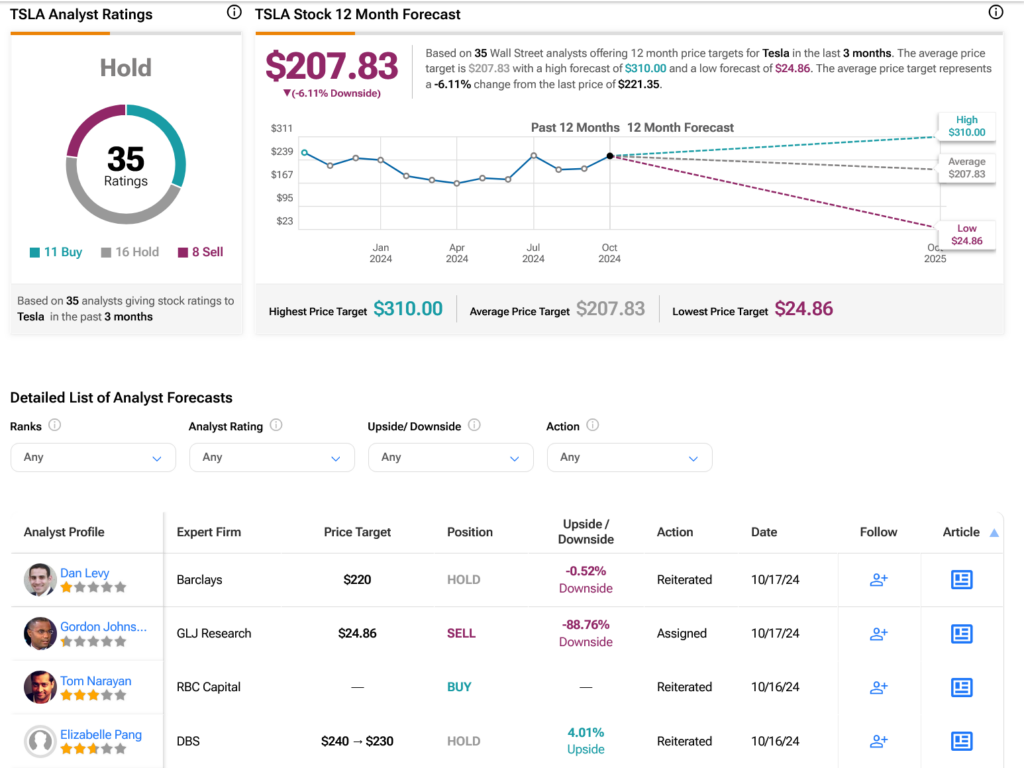Click info icon next to Ranks filter
Viewport: 1024px width, 768px height.
point(55,425)
